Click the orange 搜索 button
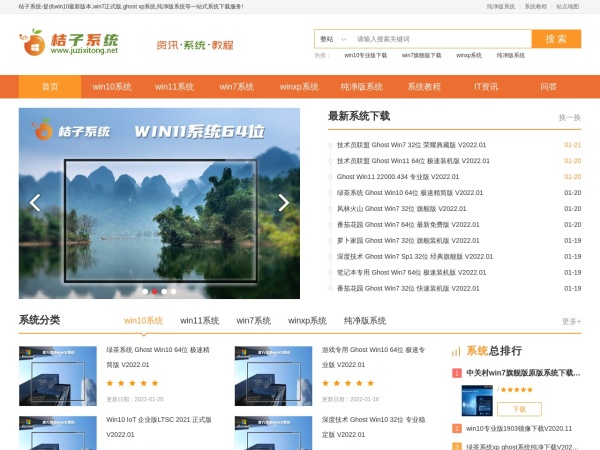This screenshot has width=600, height=450. pos(556,39)
